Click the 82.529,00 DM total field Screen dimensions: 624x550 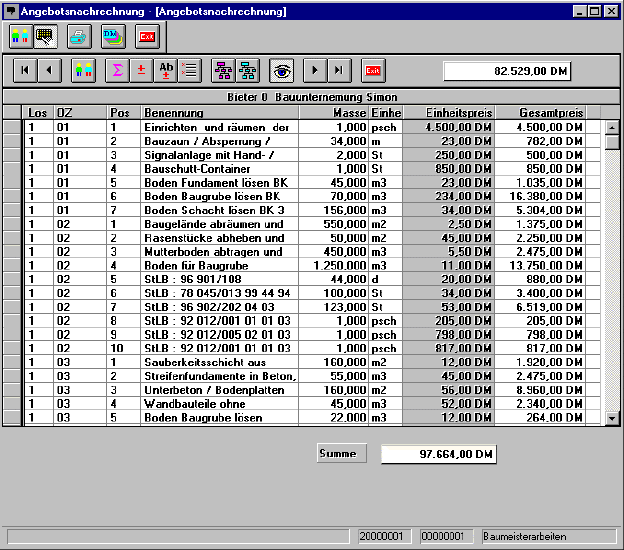[507, 71]
